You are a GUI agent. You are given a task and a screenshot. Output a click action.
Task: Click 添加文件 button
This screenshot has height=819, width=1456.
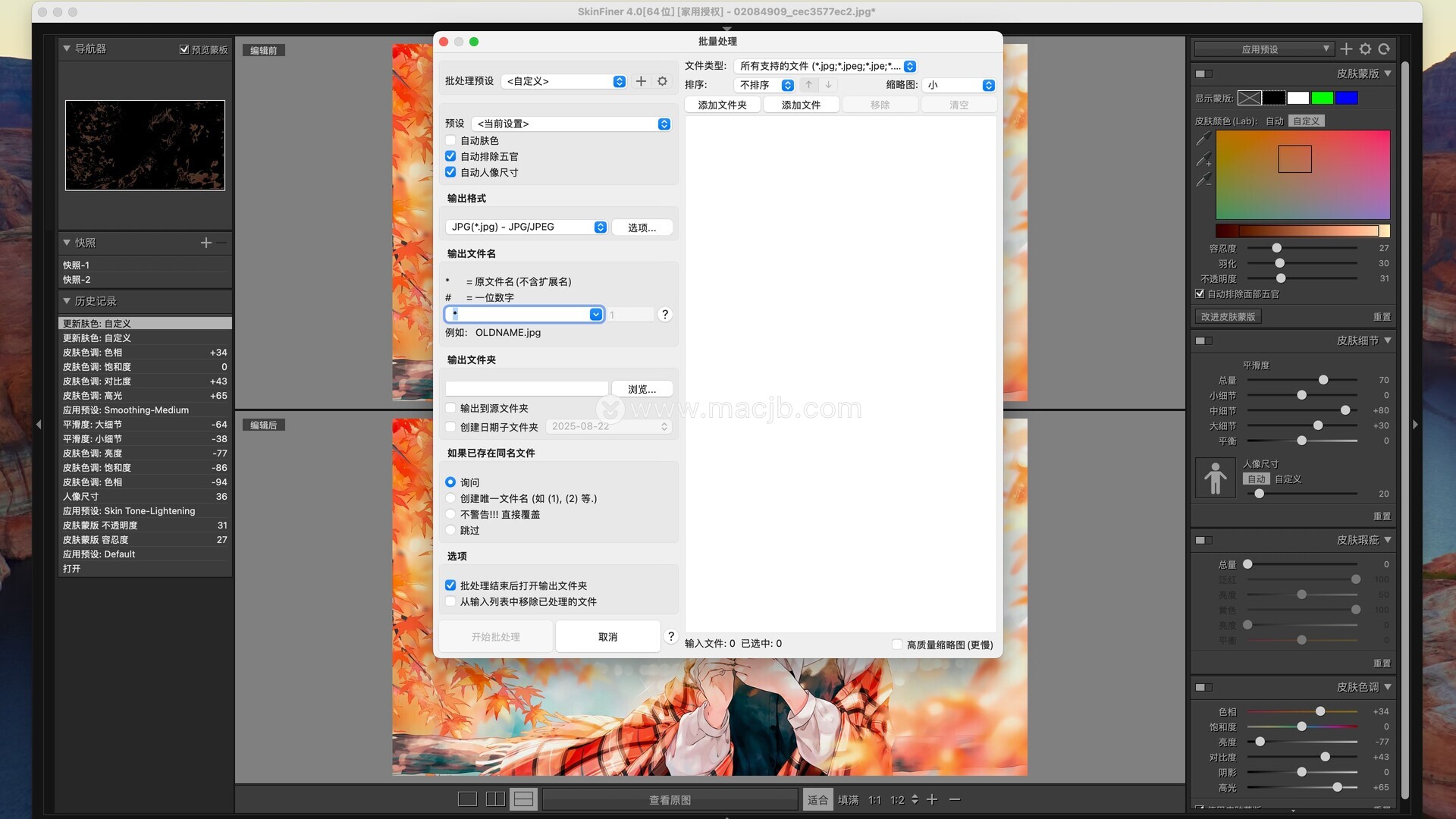click(801, 105)
